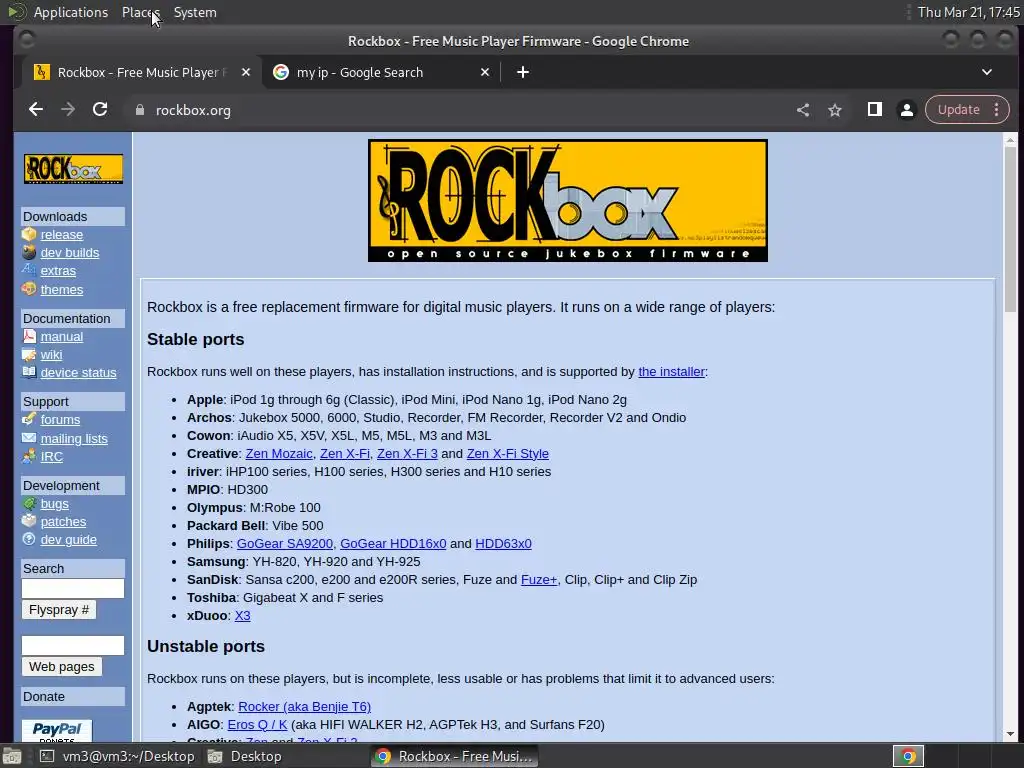Click the bugs icon in the sidebar
1024x768 pixels.
coord(29,504)
